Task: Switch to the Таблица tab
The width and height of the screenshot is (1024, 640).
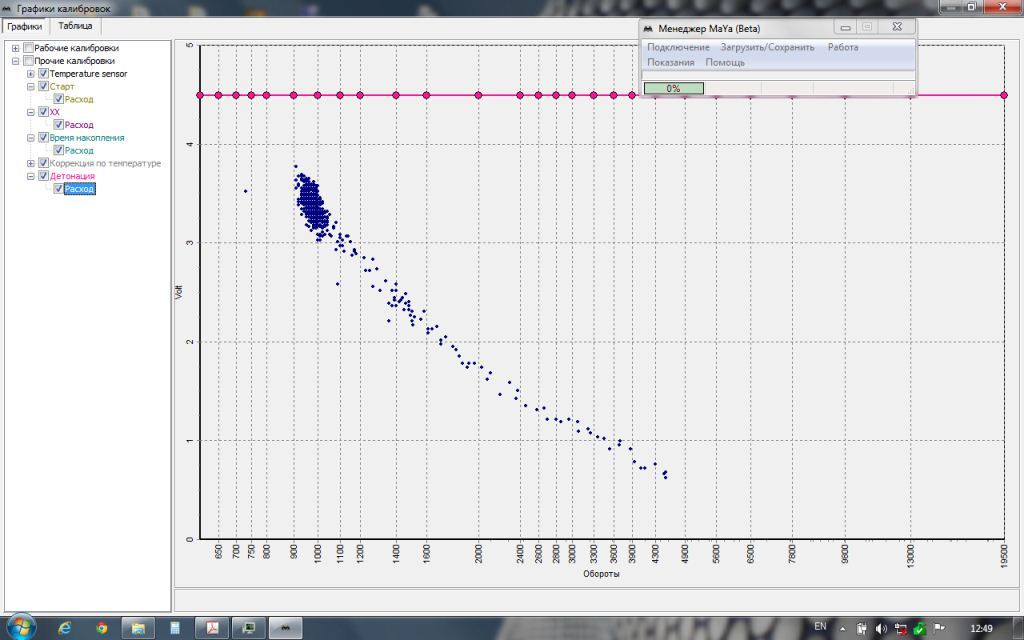Action: [x=75, y=26]
